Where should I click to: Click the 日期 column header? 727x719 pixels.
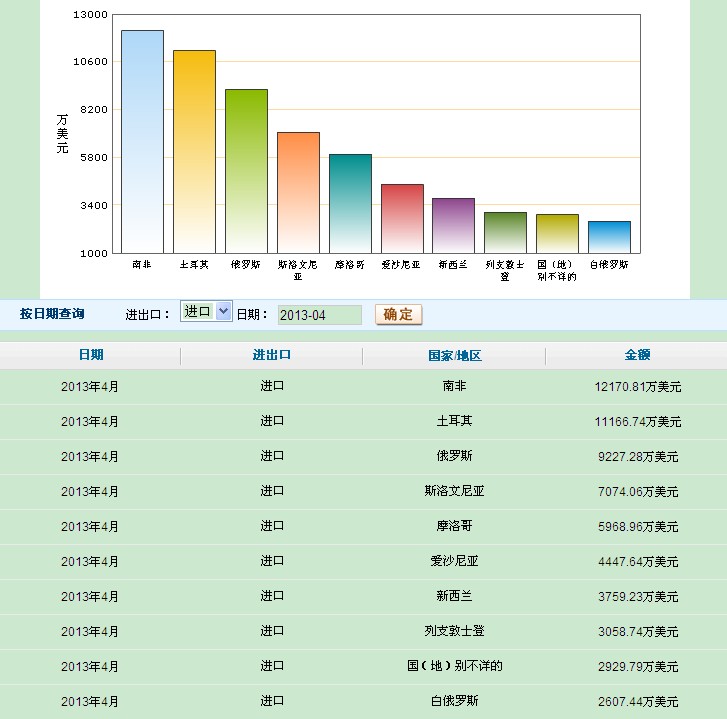pyautogui.click(x=91, y=355)
